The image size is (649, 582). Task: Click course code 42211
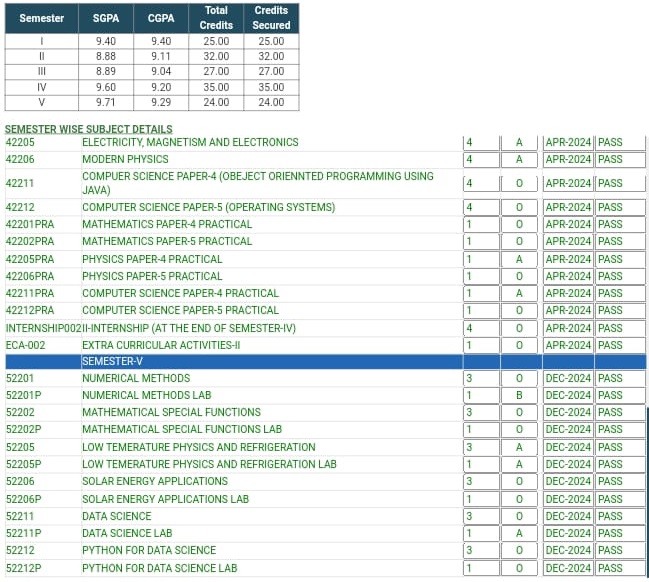click(x=20, y=183)
